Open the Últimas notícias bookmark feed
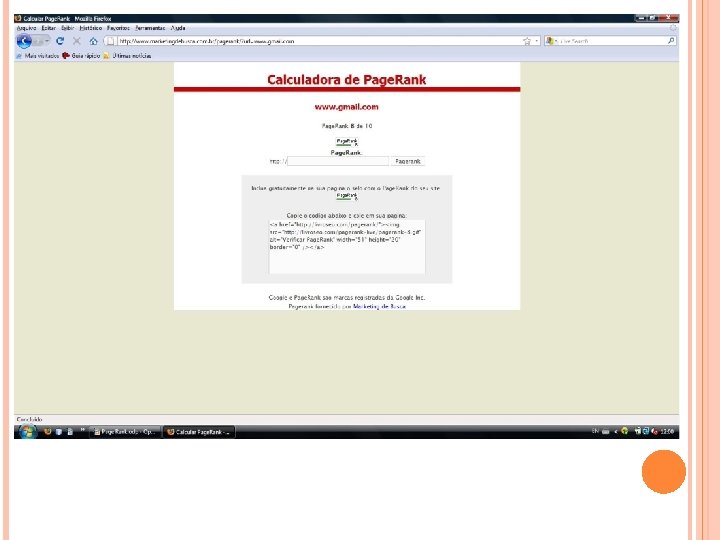 tap(127, 56)
